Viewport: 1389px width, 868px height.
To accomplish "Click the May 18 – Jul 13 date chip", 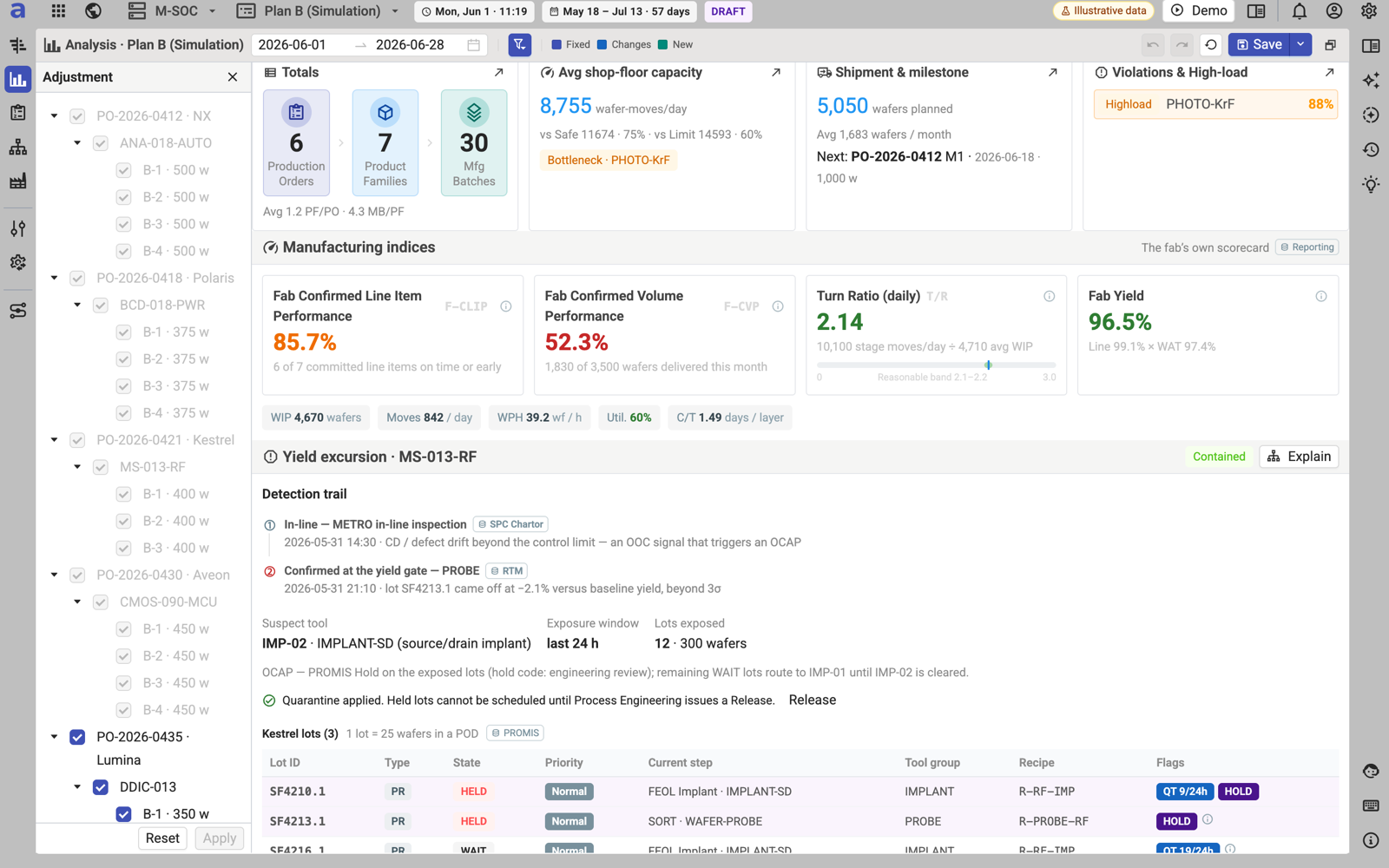I will pos(620,11).
